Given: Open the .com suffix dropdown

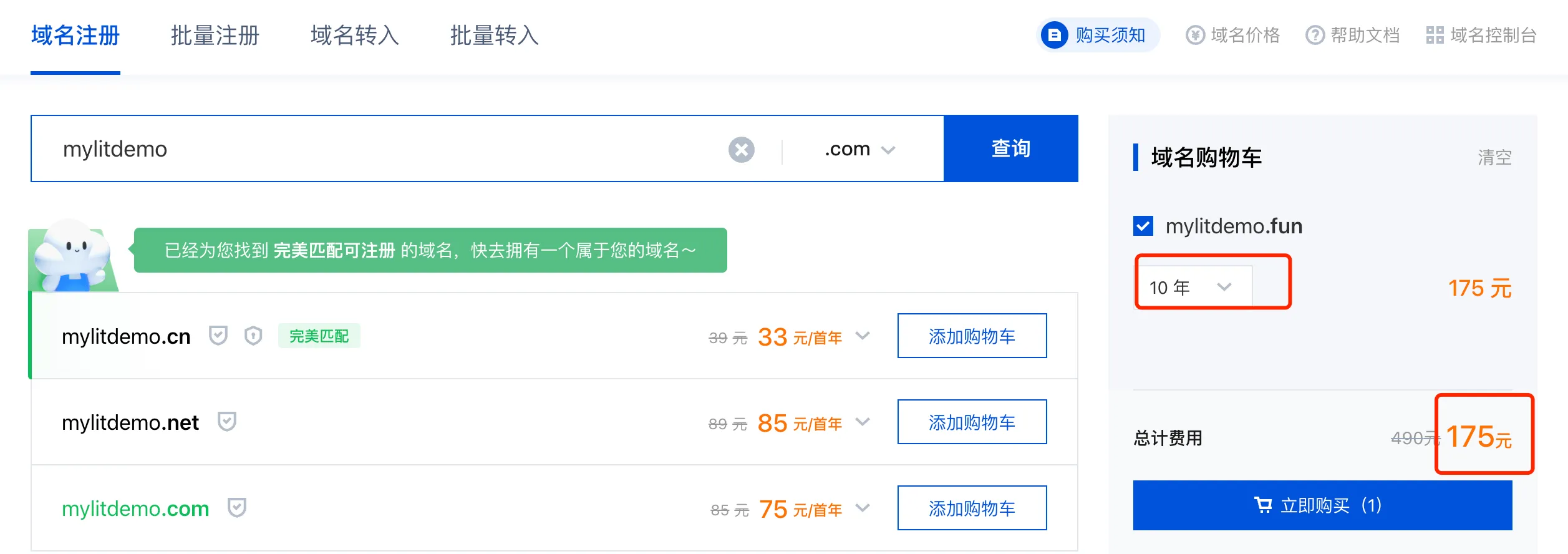Looking at the screenshot, I should 859,150.
